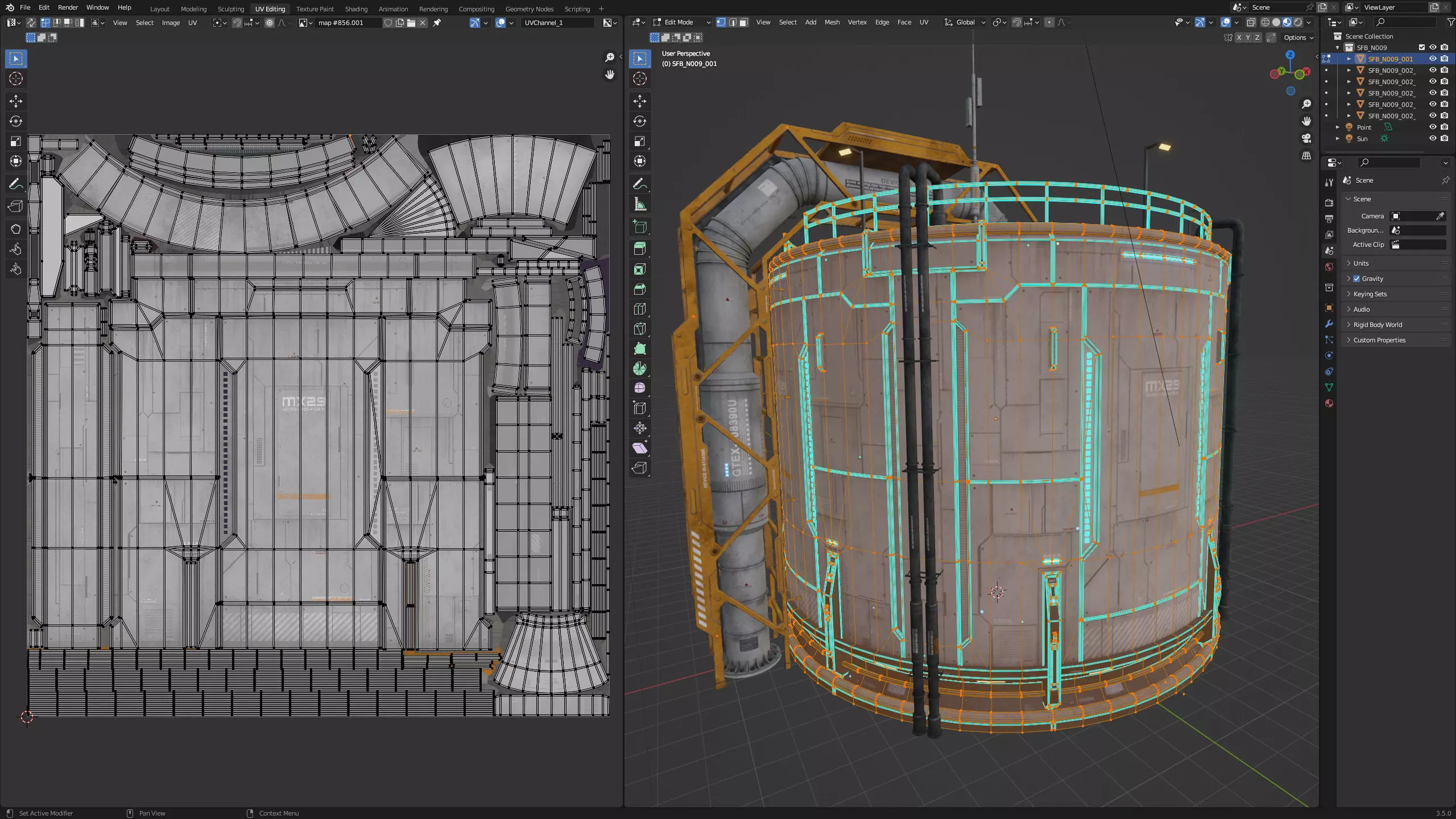The image size is (1456, 819).
Task: Select the Edge Slide tool
Action: pyautogui.click(x=640, y=408)
